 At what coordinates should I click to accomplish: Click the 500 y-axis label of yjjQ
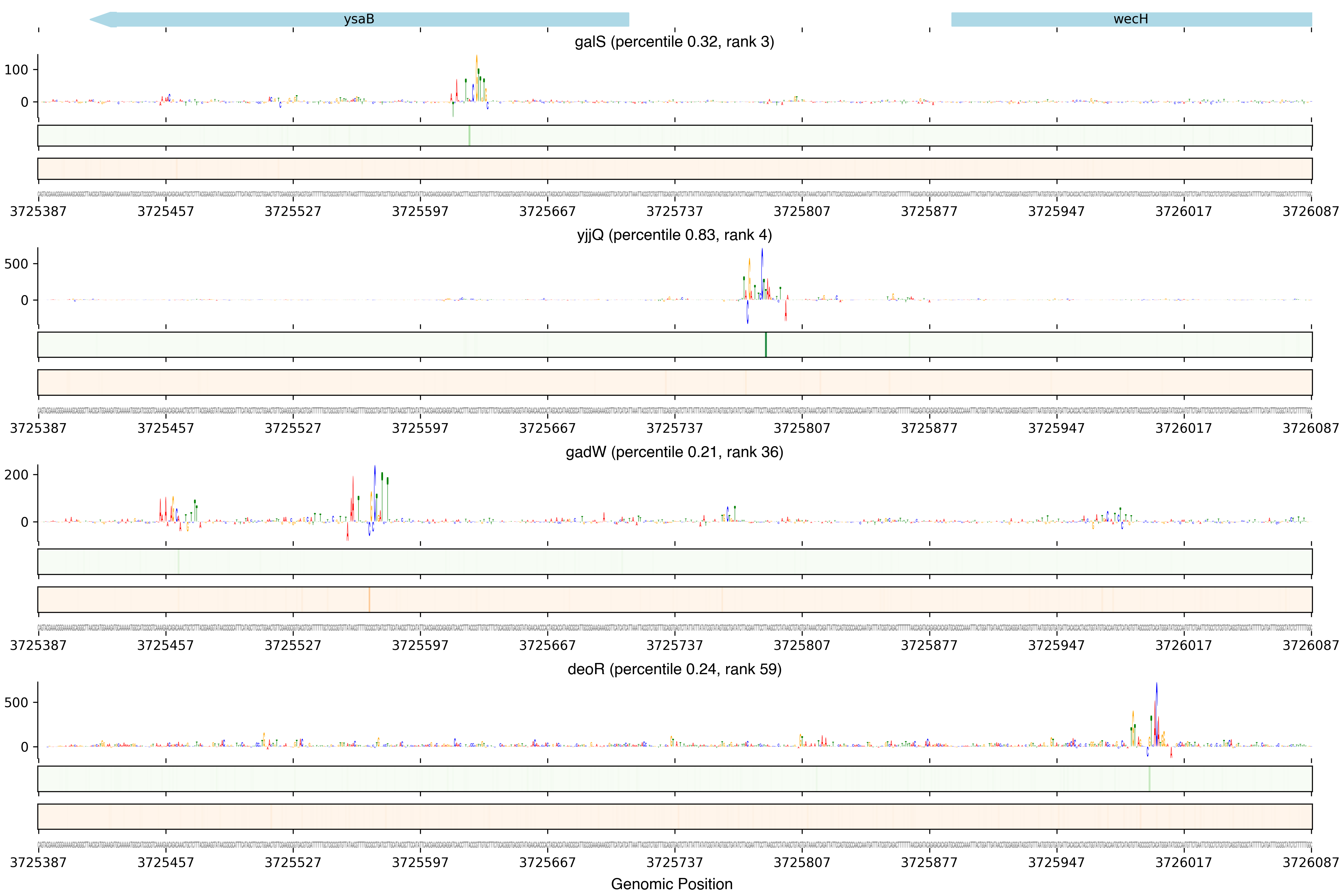16,264
